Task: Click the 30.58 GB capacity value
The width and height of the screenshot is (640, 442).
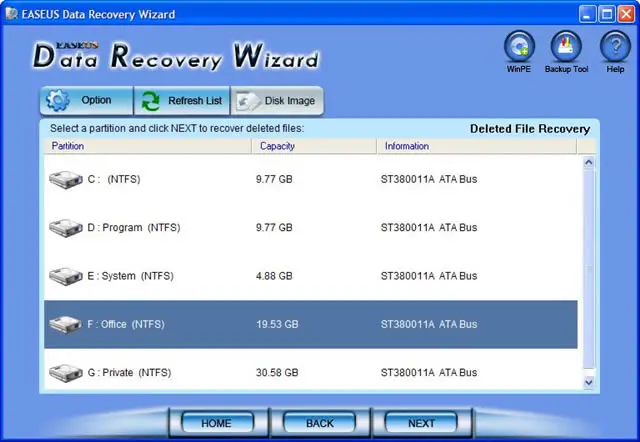Action: point(277,373)
